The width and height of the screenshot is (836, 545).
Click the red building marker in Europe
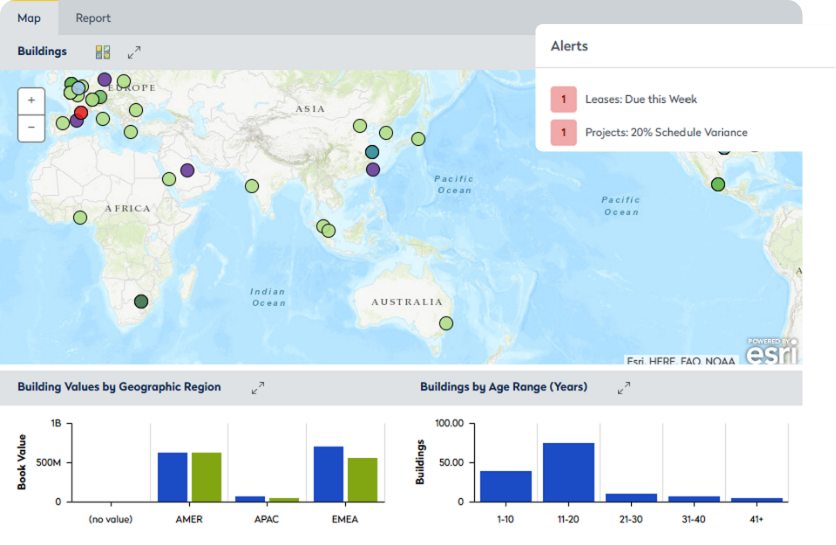(x=82, y=113)
